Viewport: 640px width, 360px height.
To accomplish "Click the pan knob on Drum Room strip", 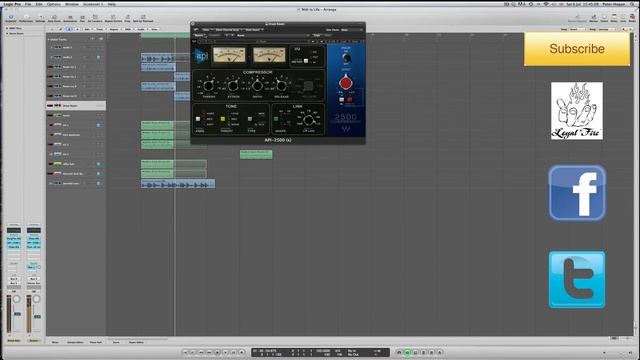I will click(16, 299).
